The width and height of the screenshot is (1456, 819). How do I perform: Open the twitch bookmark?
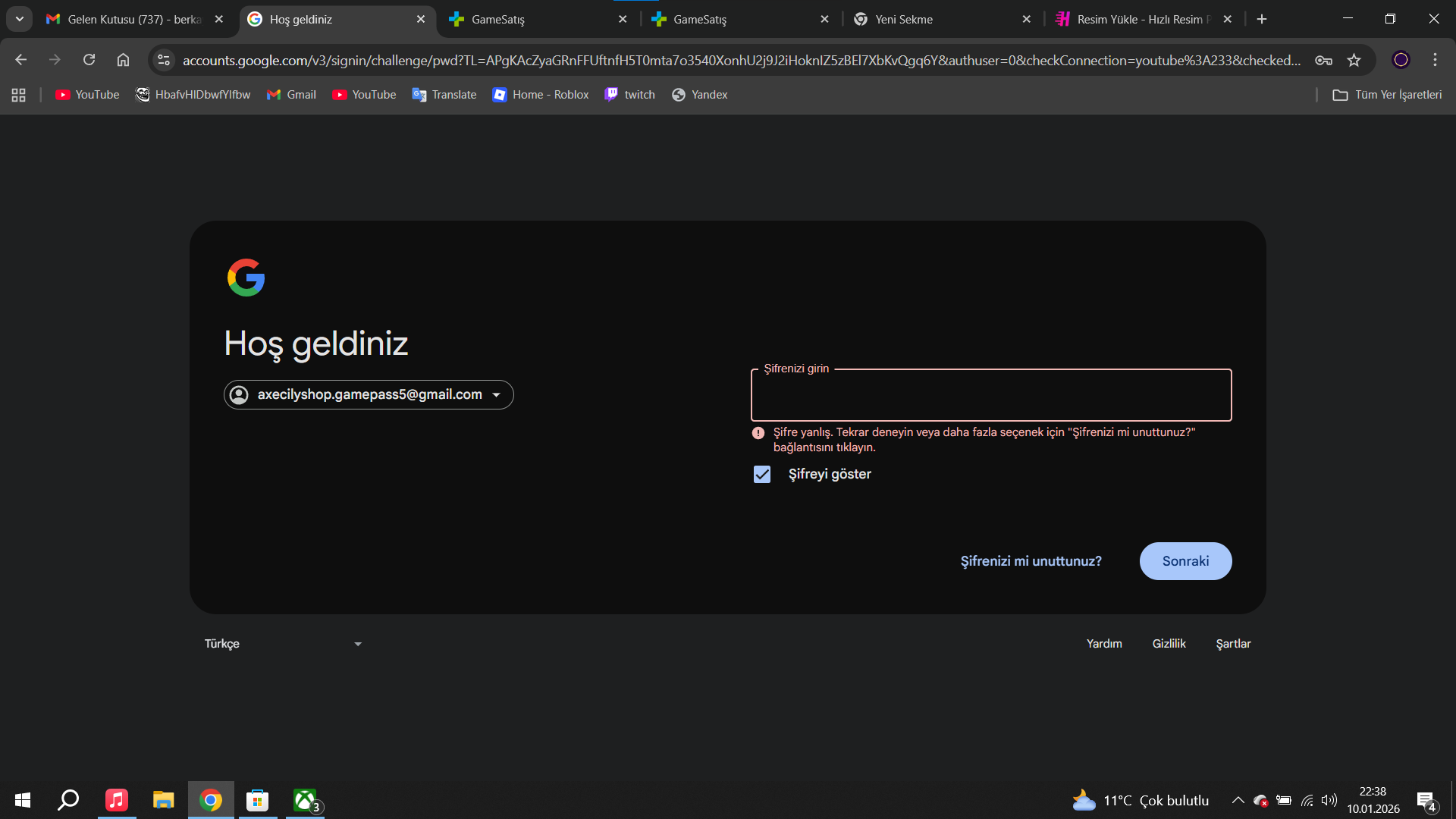pos(629,95)
